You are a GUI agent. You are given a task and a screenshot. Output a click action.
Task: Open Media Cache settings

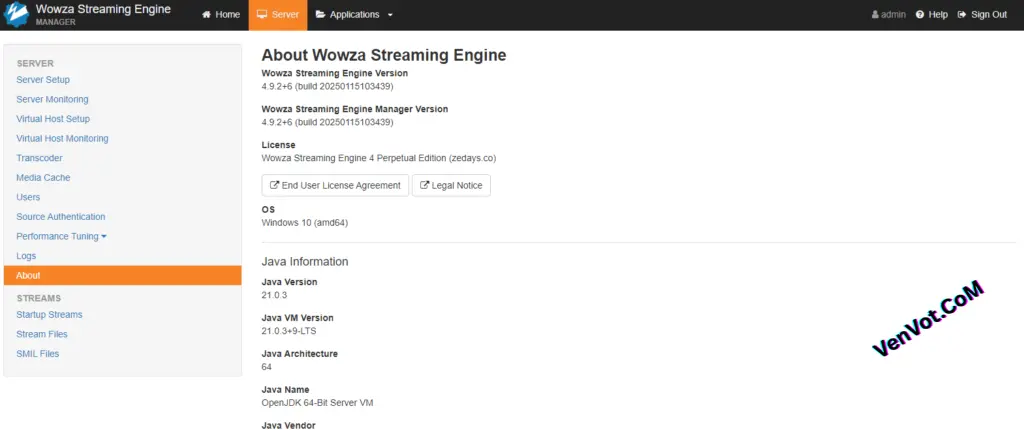click(x=43, y=178)
